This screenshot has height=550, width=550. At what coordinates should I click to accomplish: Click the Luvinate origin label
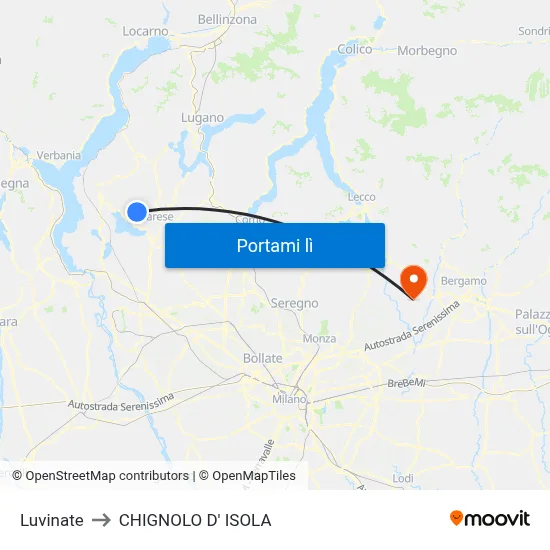click(52, 520)
